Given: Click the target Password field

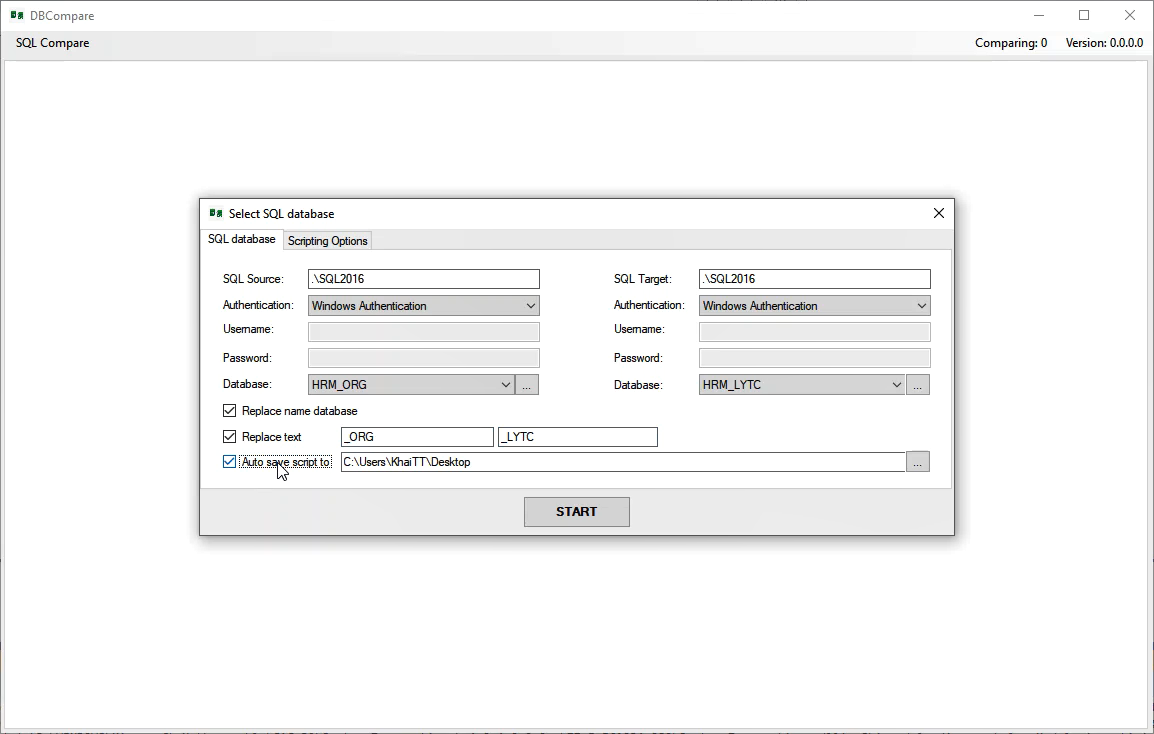Looking at the screenshot, I should pos(815,358).
